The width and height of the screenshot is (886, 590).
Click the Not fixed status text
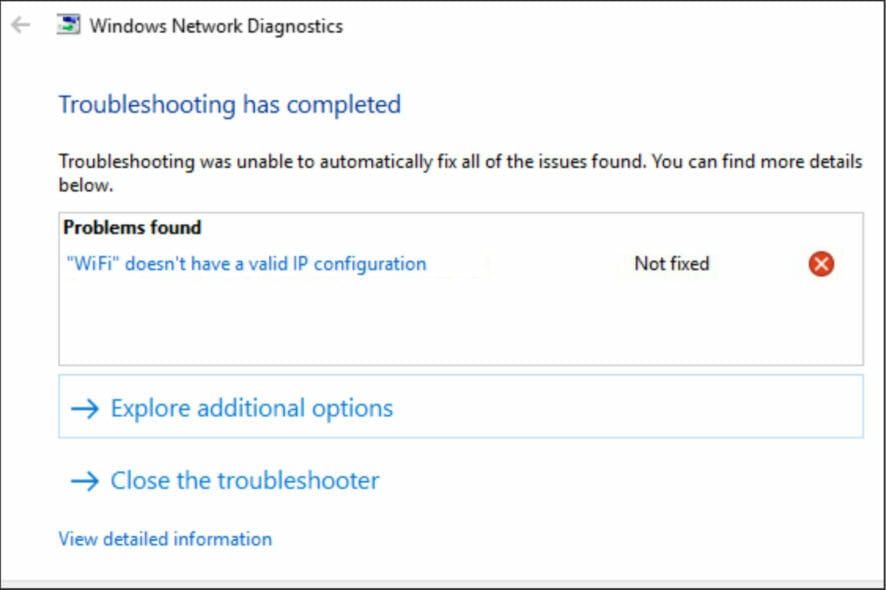(672, 263)
